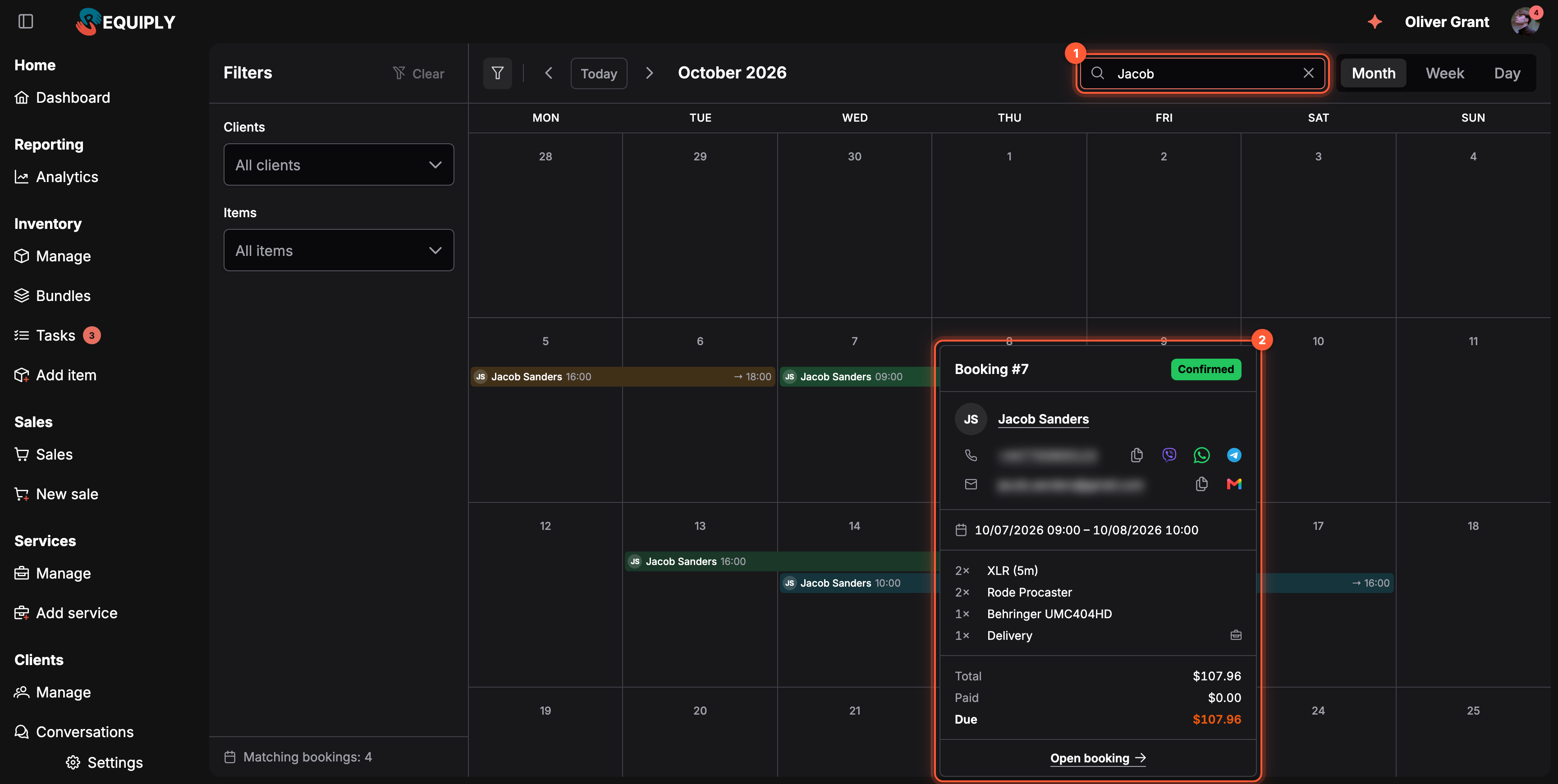Collapse the sidebar panel icon
1558x784 pixels.
click(25, 22)
